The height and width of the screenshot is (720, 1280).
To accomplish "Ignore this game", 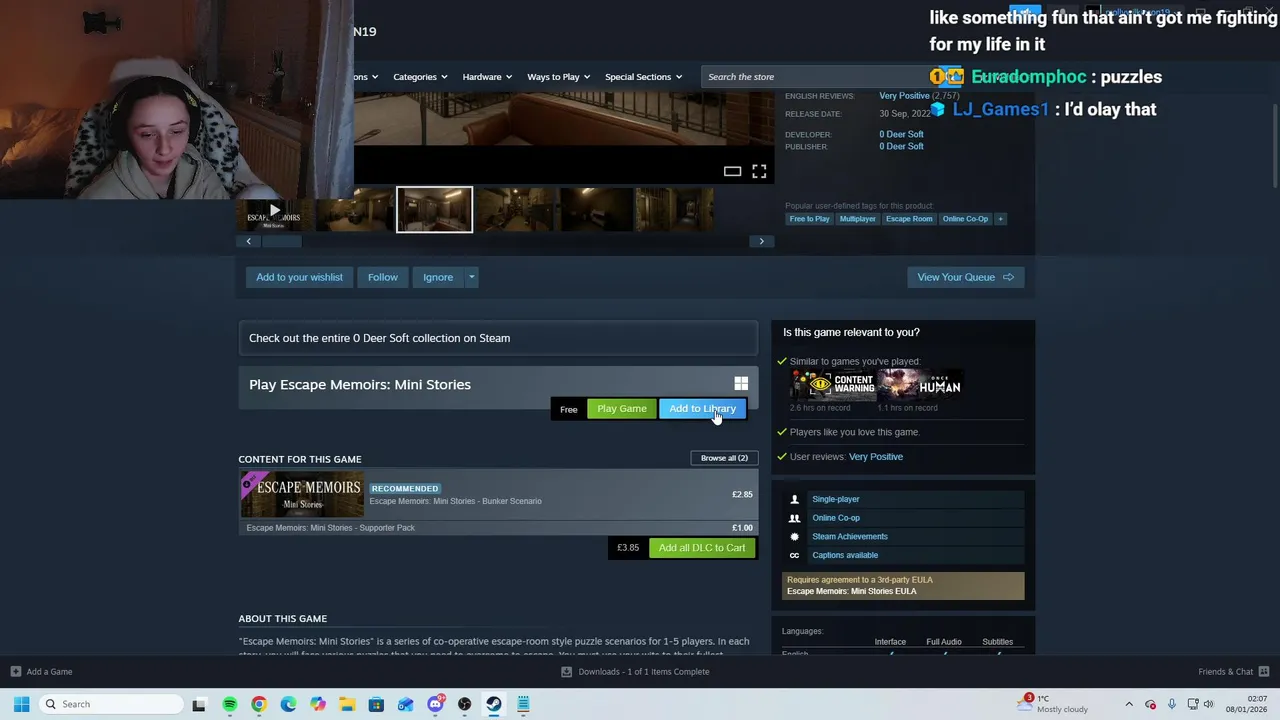I will [438, 277].
